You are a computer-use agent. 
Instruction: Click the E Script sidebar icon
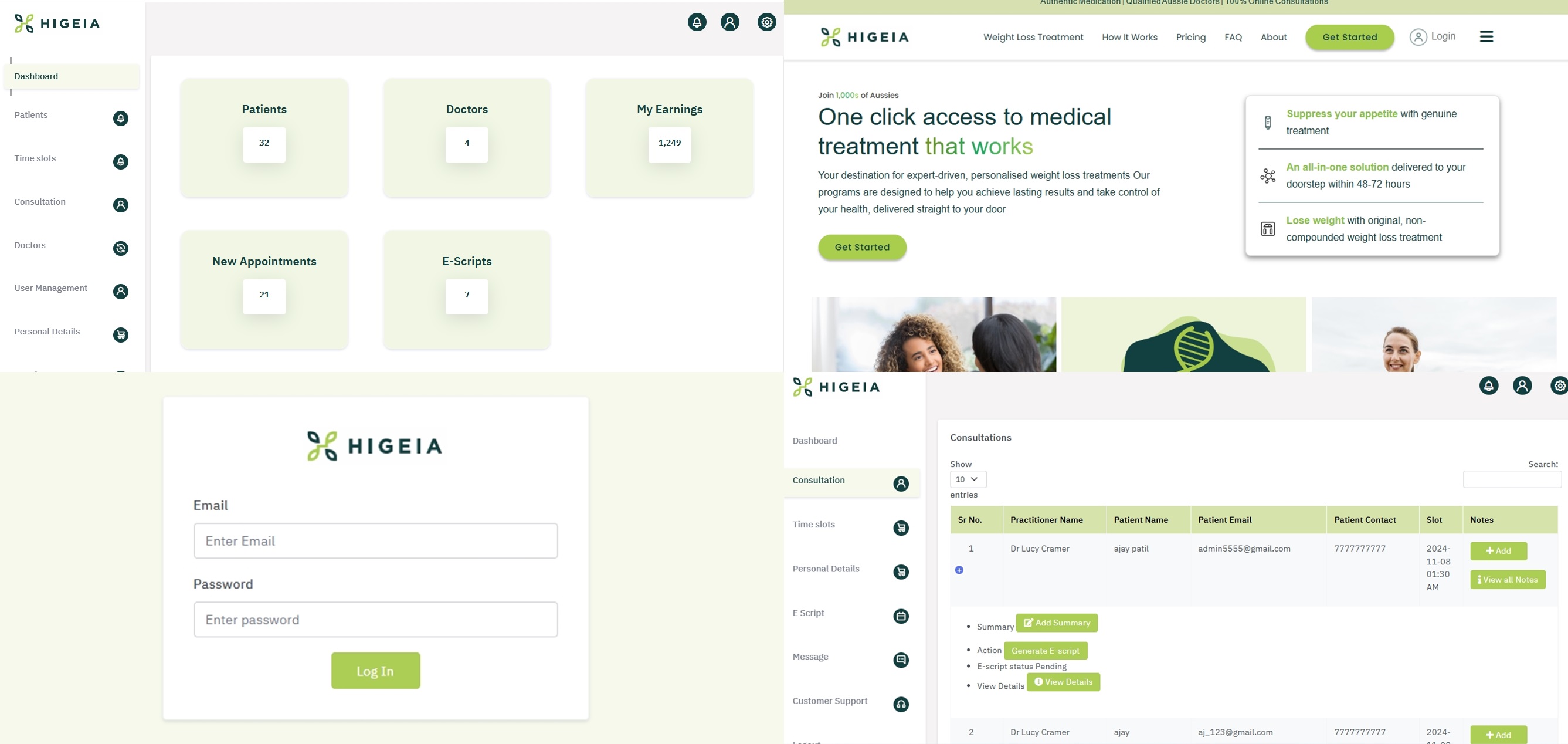coord(901,616)
